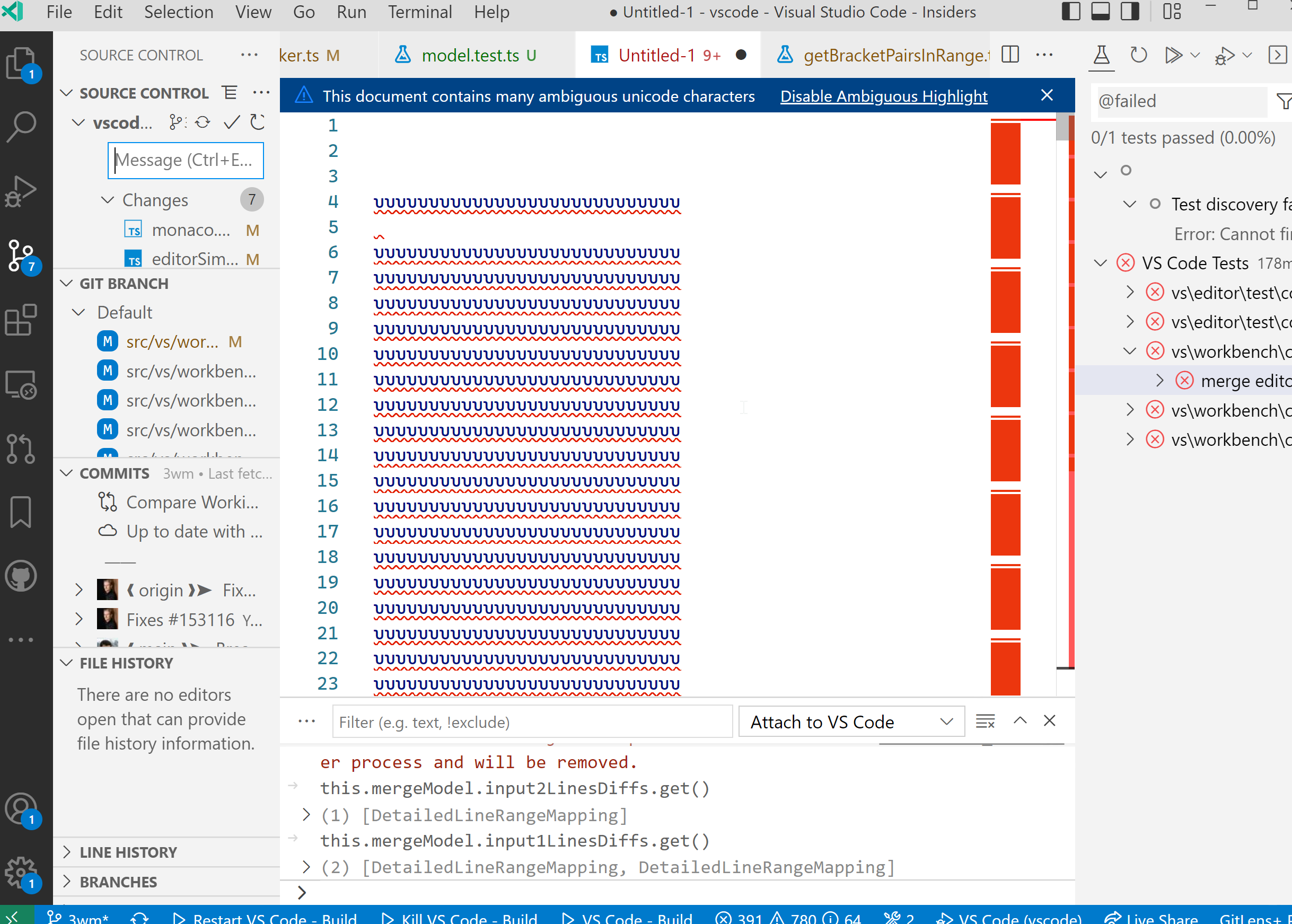Commit changes with the checkmark icon

point(232,122)
